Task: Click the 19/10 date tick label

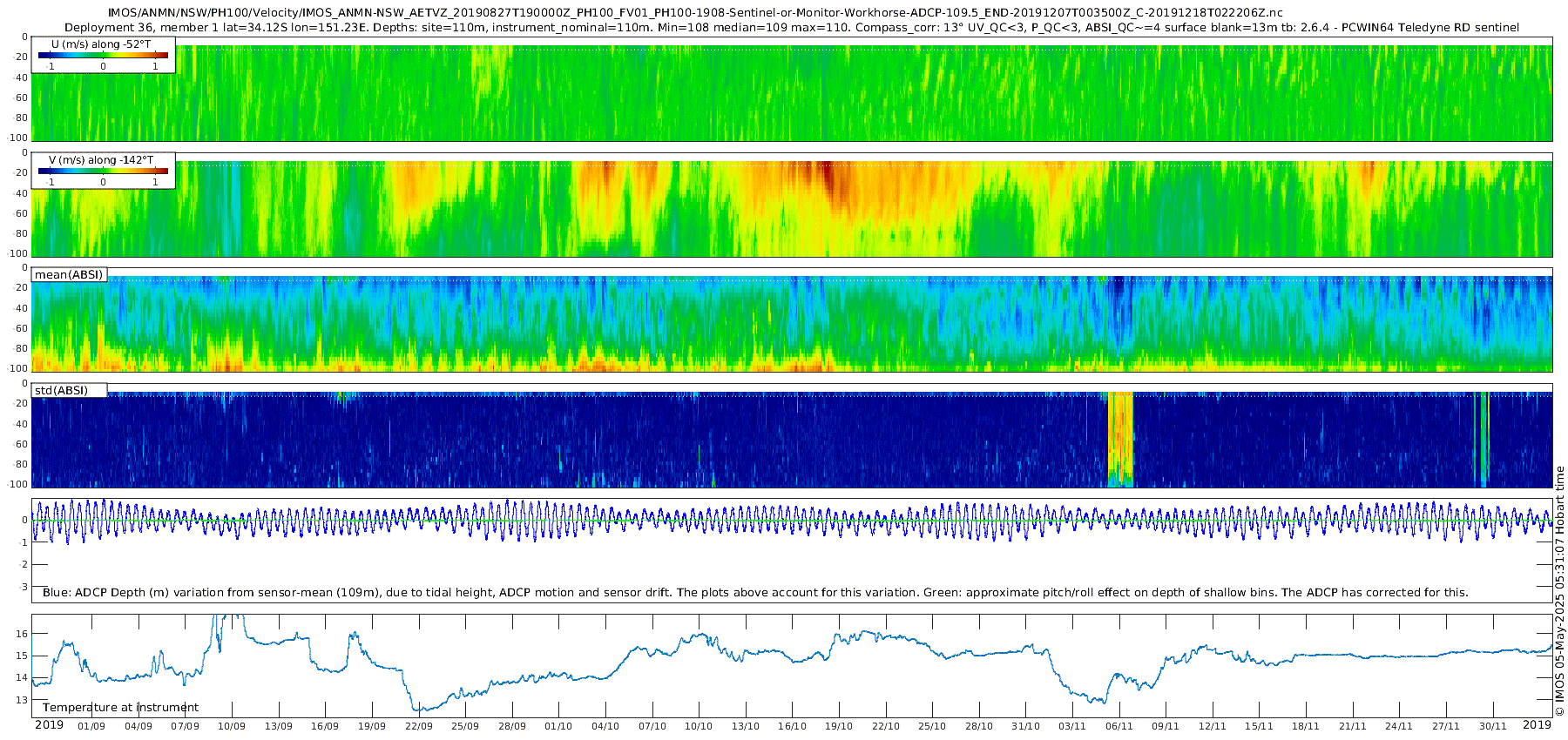Action: tap(838, 726)
